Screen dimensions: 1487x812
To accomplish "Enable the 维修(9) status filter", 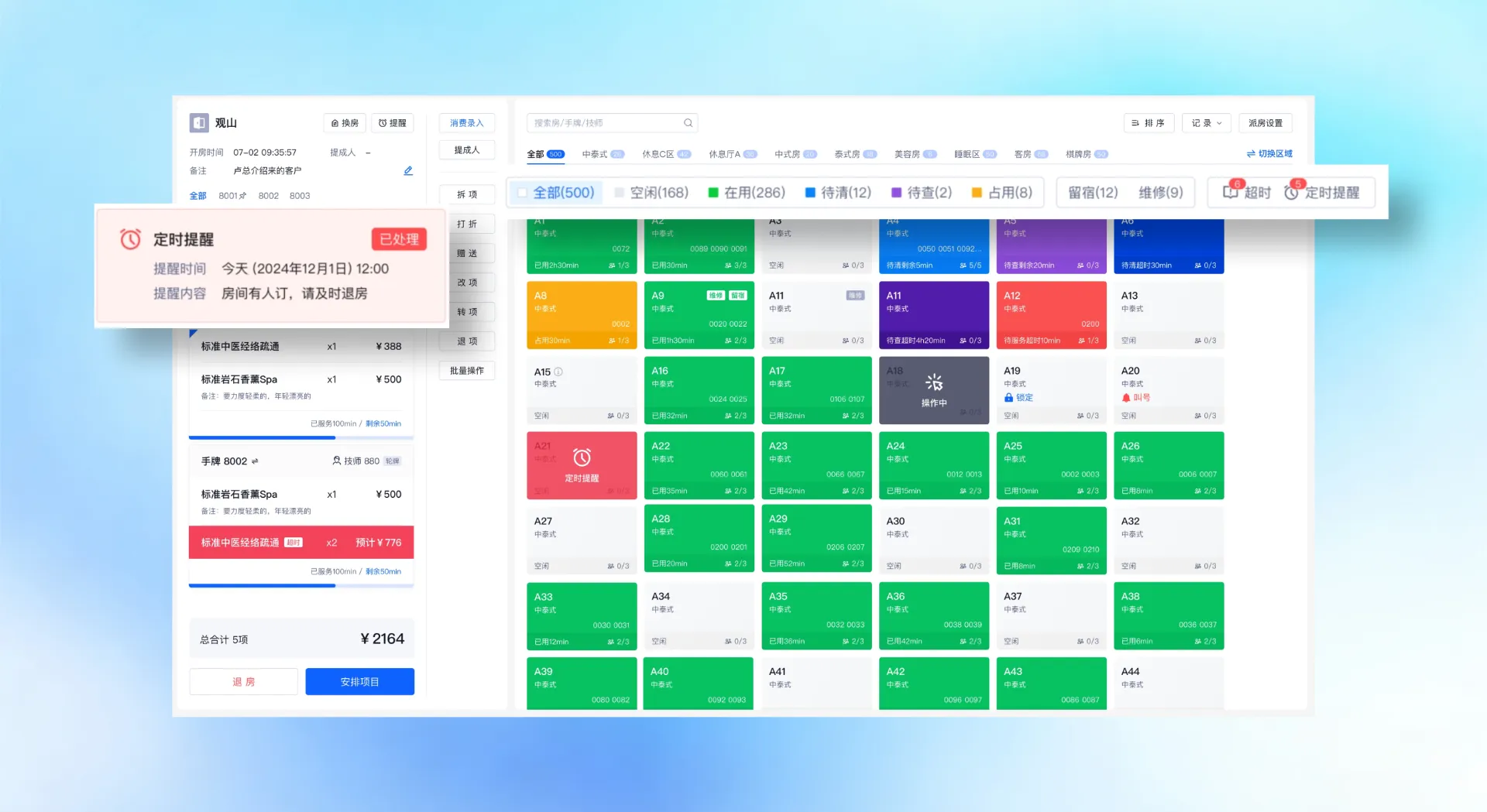I will click(x=1161, y=193).
